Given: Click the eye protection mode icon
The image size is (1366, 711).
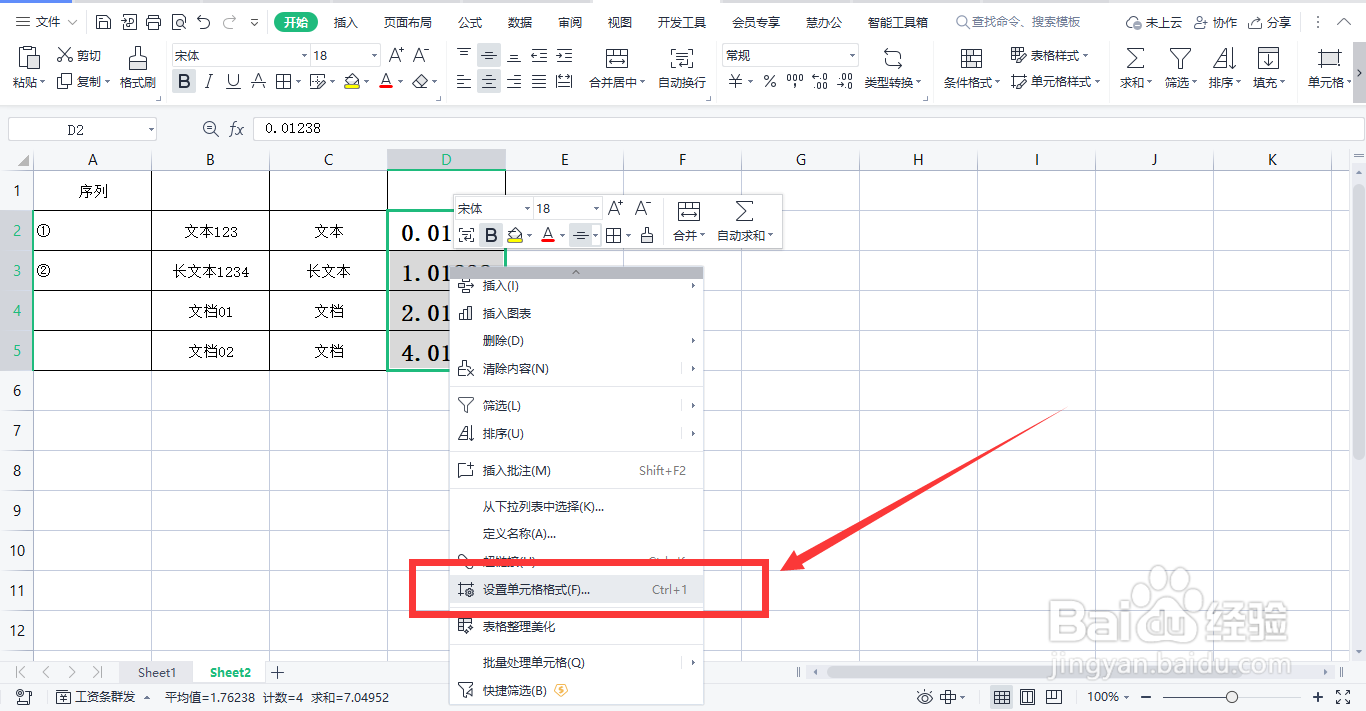Looking at the screenshot, I should (x=926, y=697).
